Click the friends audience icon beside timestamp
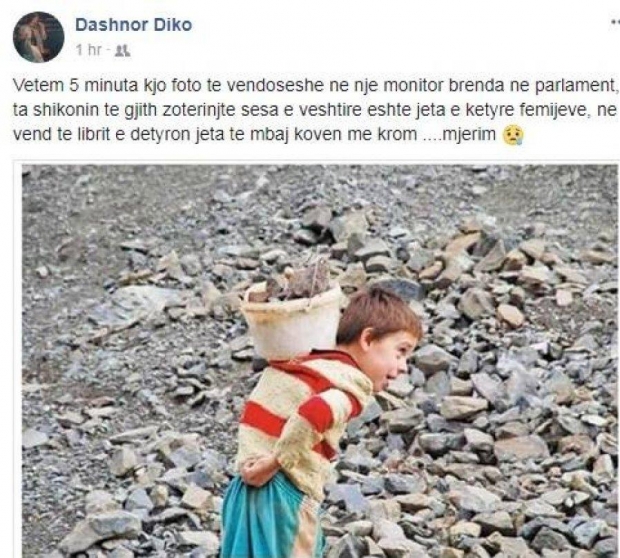The image size is (620, 558). point(122,51)
